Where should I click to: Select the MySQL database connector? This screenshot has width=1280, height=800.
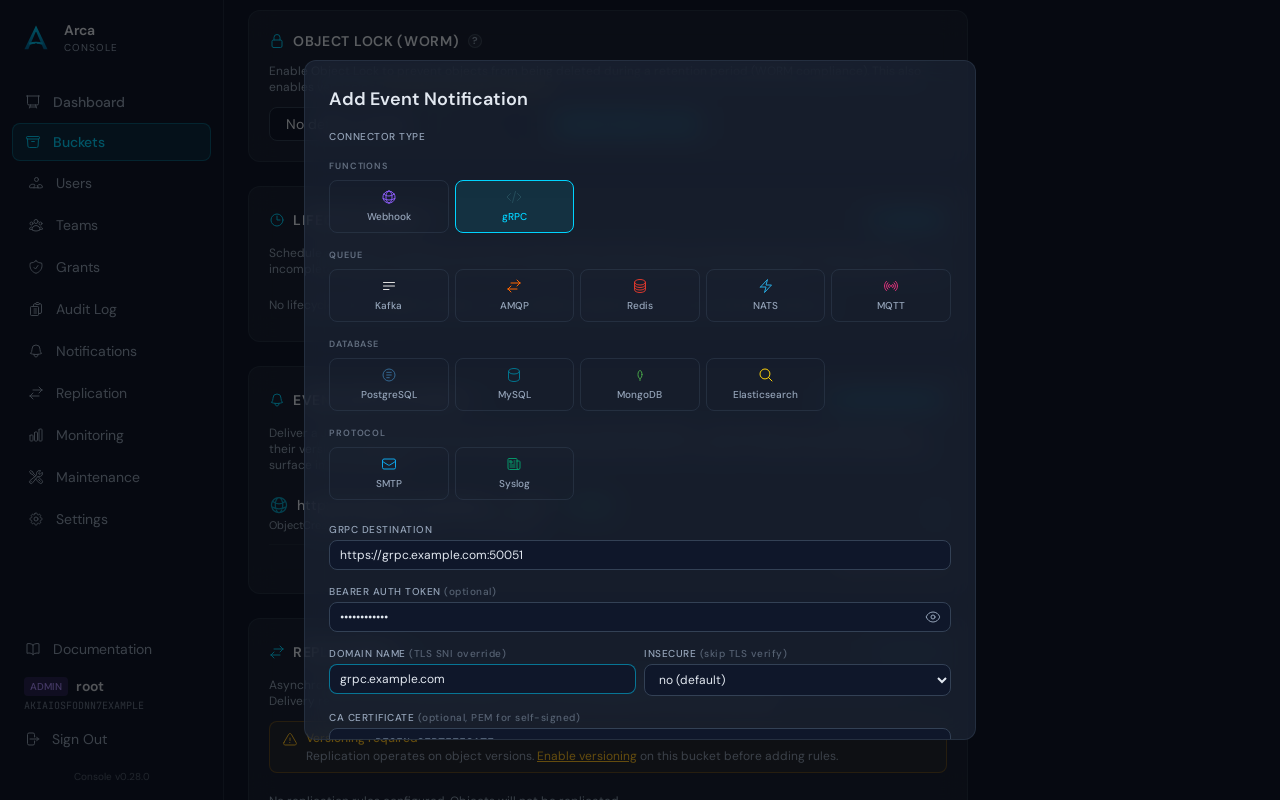tap(514, 384)
